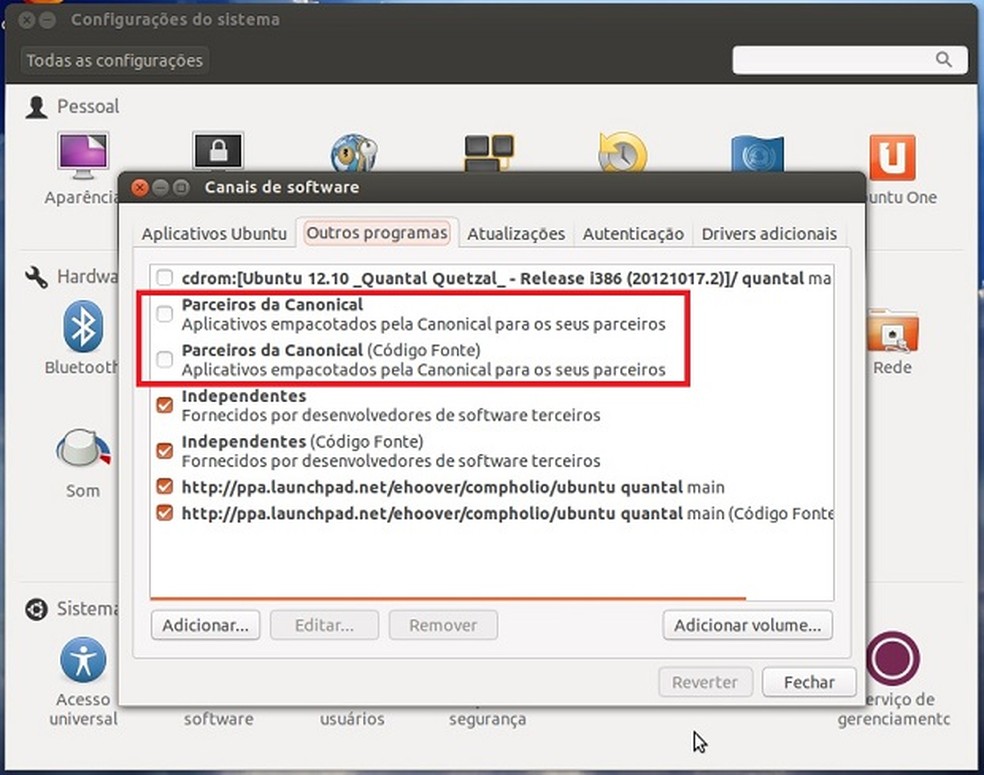The image size is (984, 775).
Task: Open the blue online accounts icon
Action: pos(757,154)
